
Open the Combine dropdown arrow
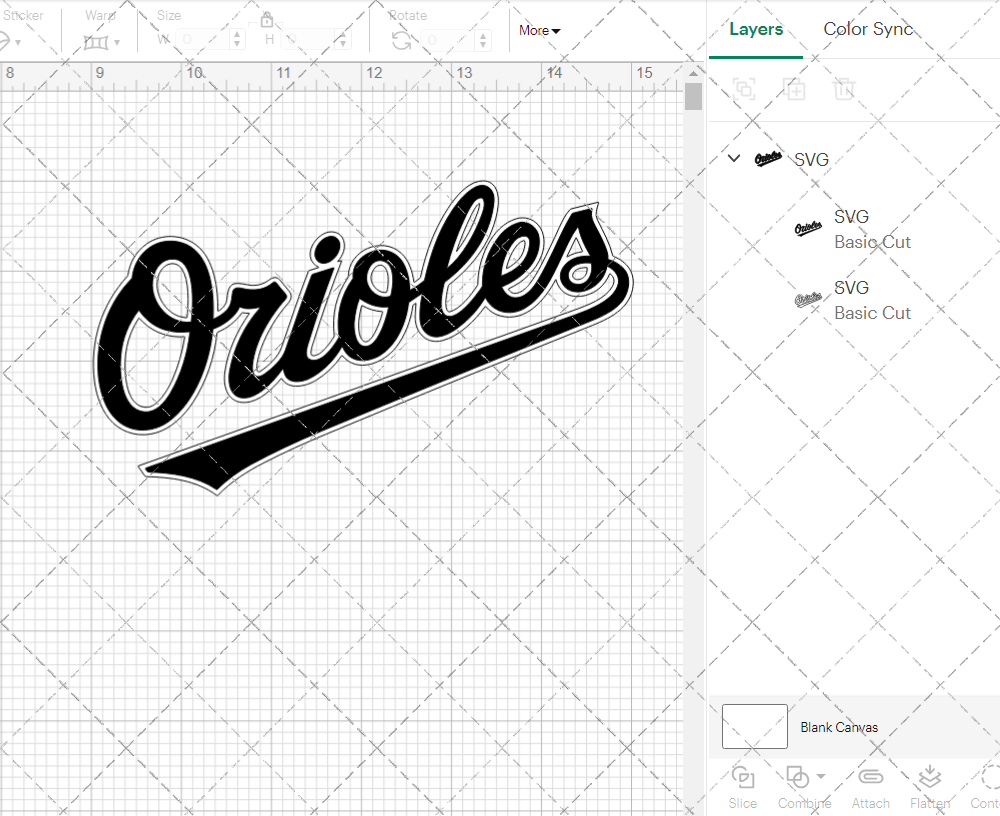coord(821,776)
